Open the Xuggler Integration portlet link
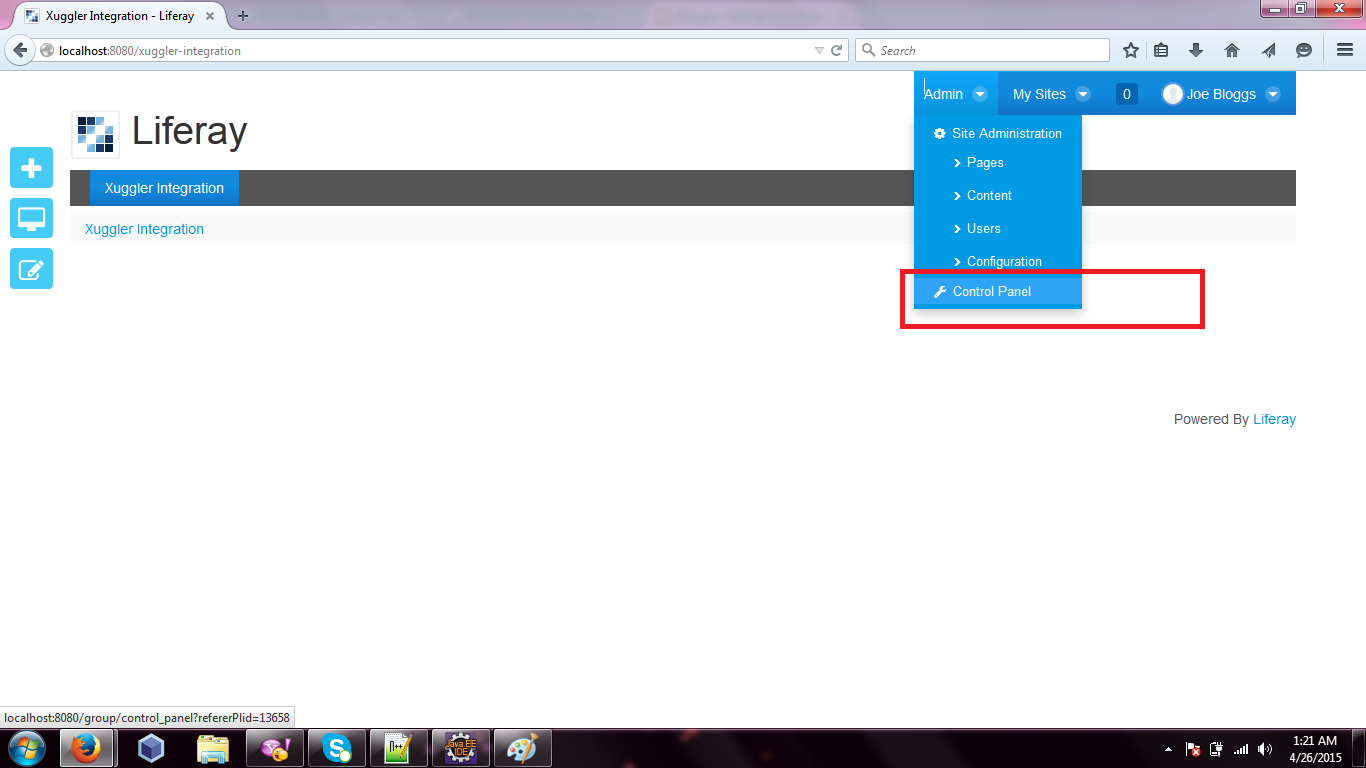 (x=143, y=228)
